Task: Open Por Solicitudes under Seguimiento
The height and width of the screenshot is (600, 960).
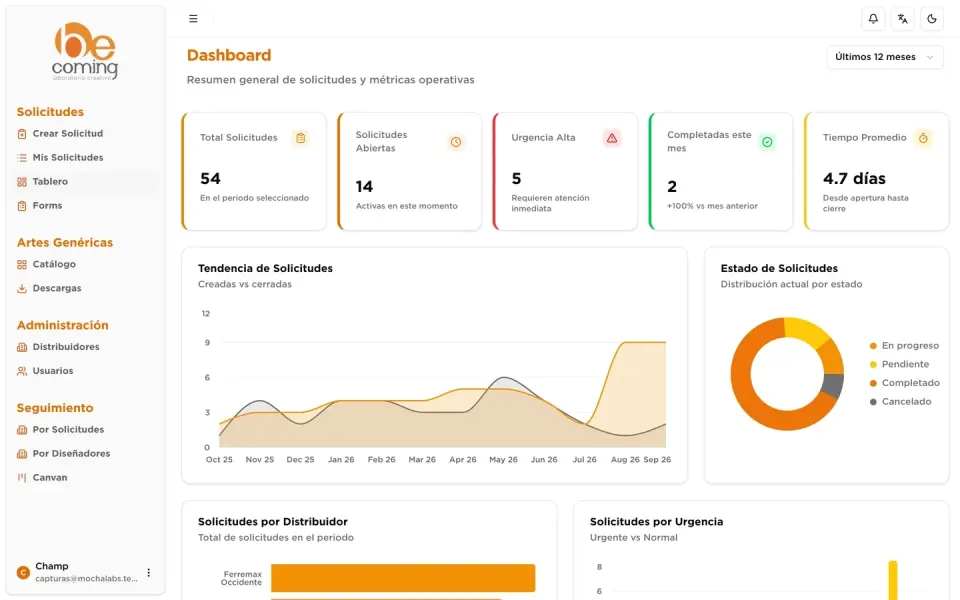Action: [x=86, y=429]
